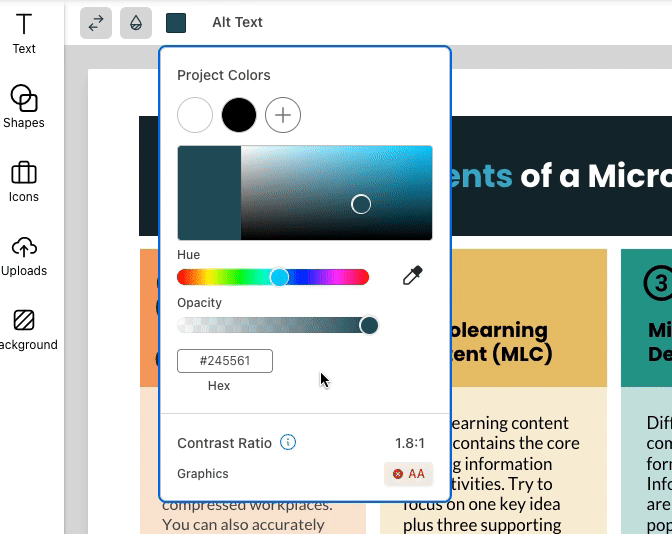Click the replace/swap arrows icon
This screenshot has width=672, height=534.
point(96,23)
